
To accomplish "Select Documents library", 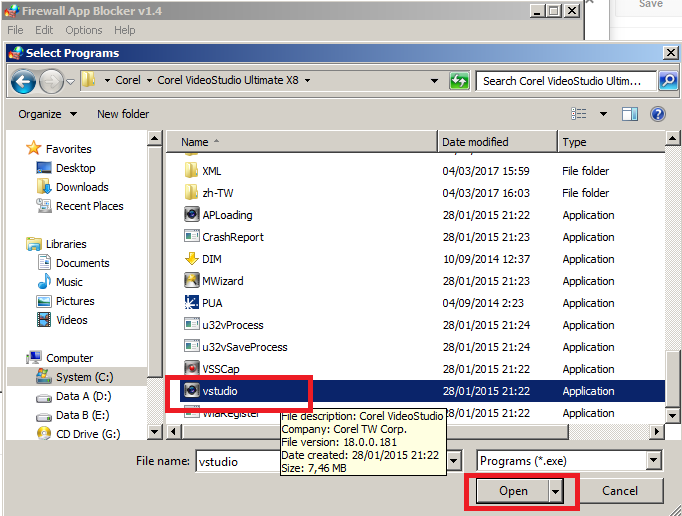I will click(74, 263).
